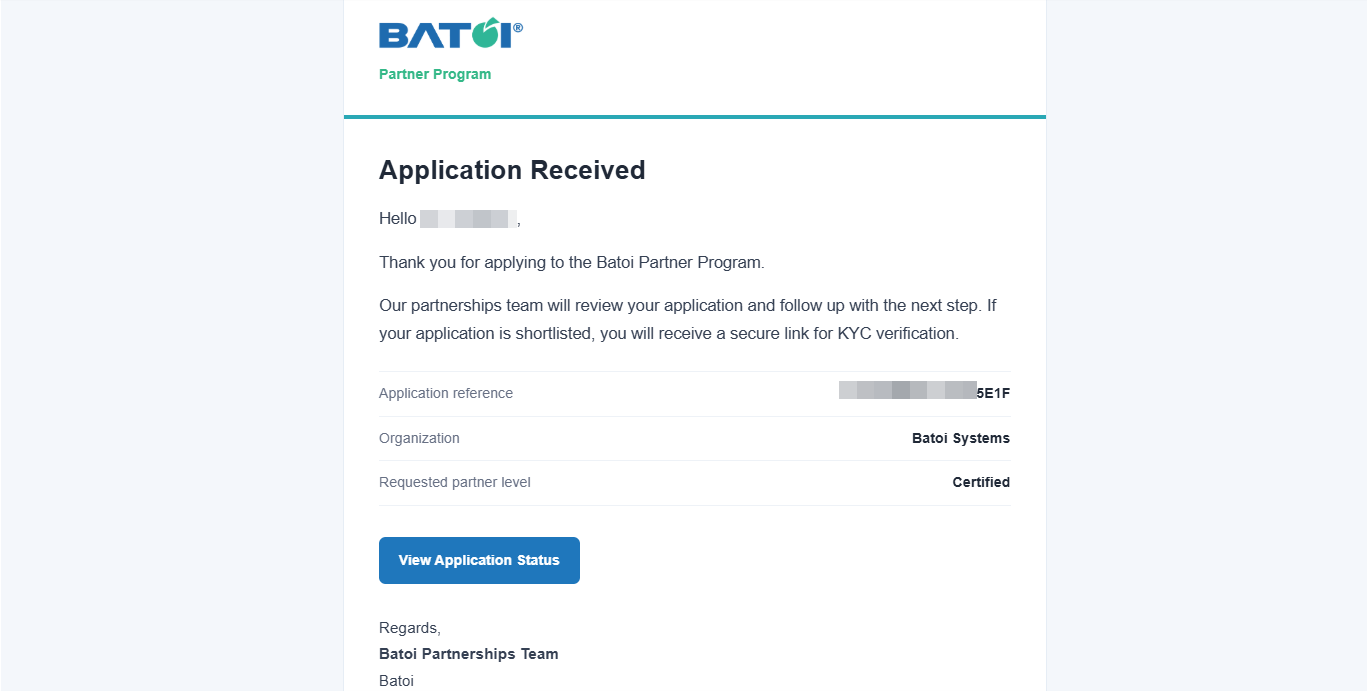Viewport: 1367px width, 691px height.
Task: Click the registered trademark symbol beside the logo
Action: [518, 28]
